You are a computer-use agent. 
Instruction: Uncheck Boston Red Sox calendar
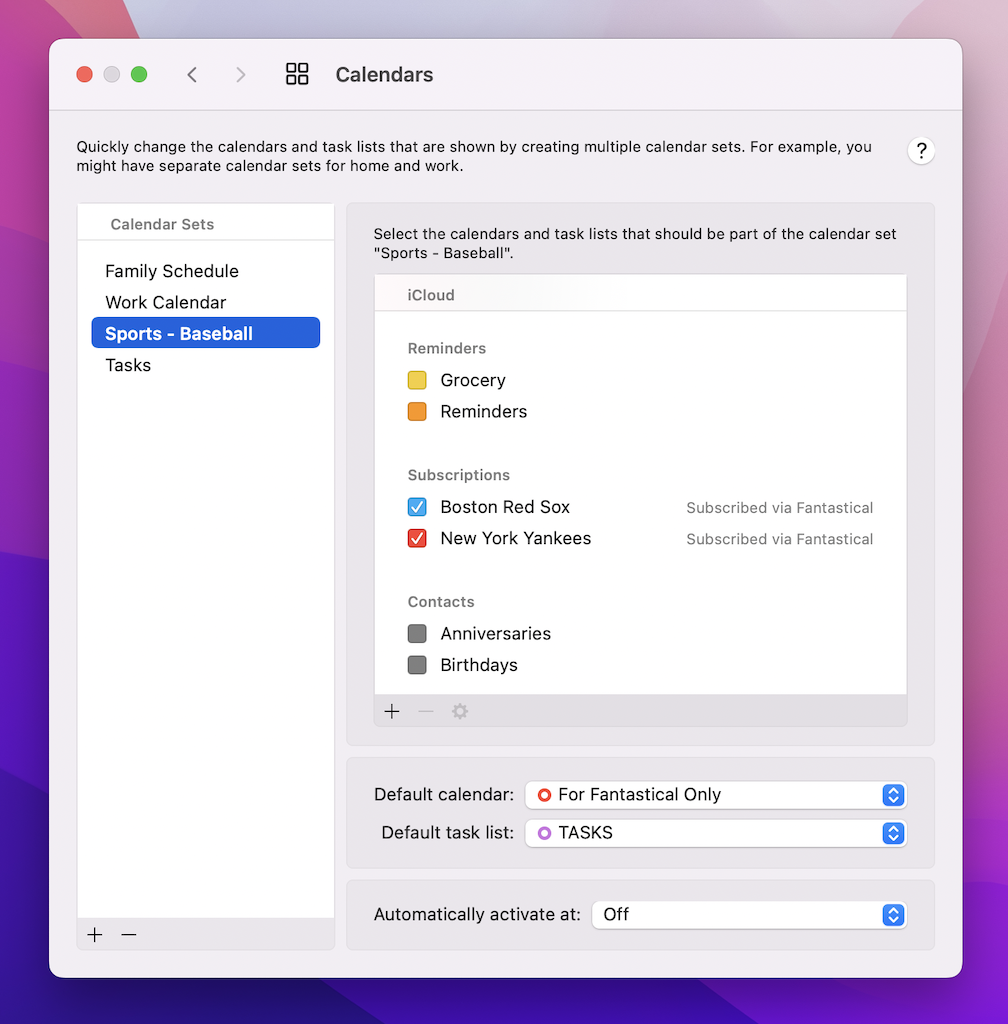coord(417,507)
